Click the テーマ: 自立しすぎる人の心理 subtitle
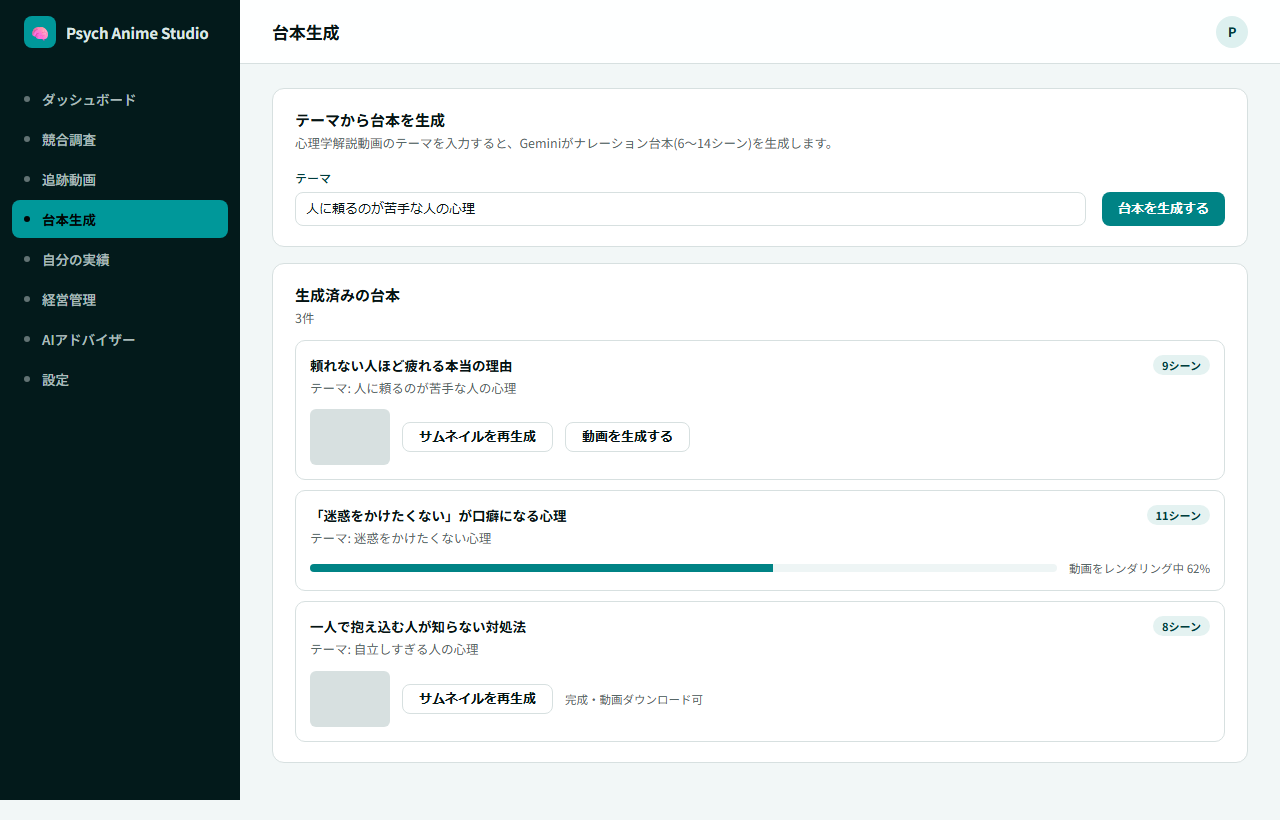Screen dimensions: 1280x820 click(394, 649)
